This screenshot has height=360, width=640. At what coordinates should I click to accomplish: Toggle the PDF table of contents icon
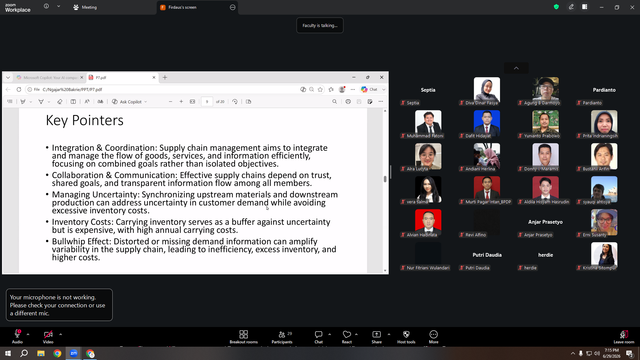(10, 102)
